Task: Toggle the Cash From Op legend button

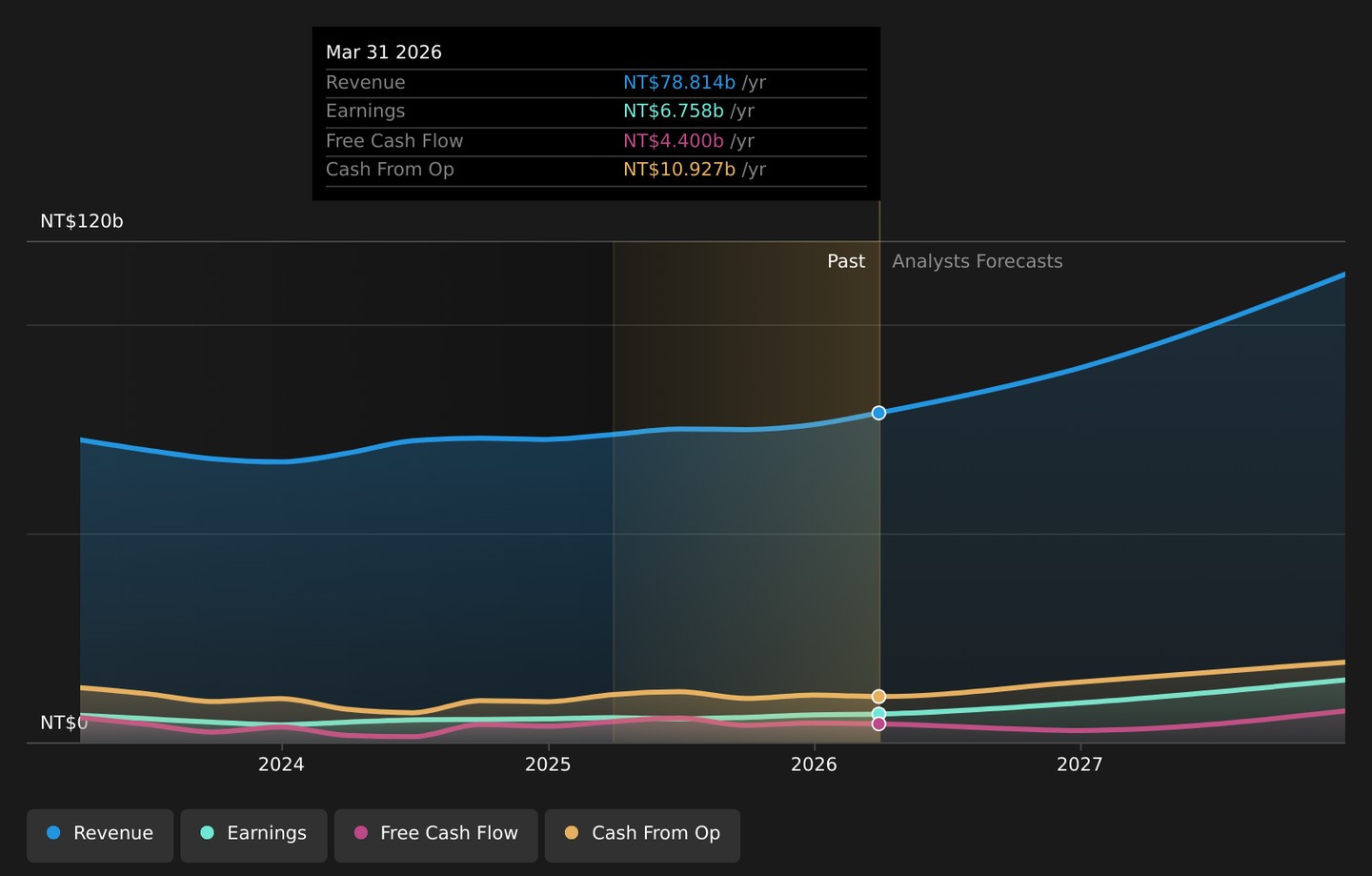Action: point(642,835)
